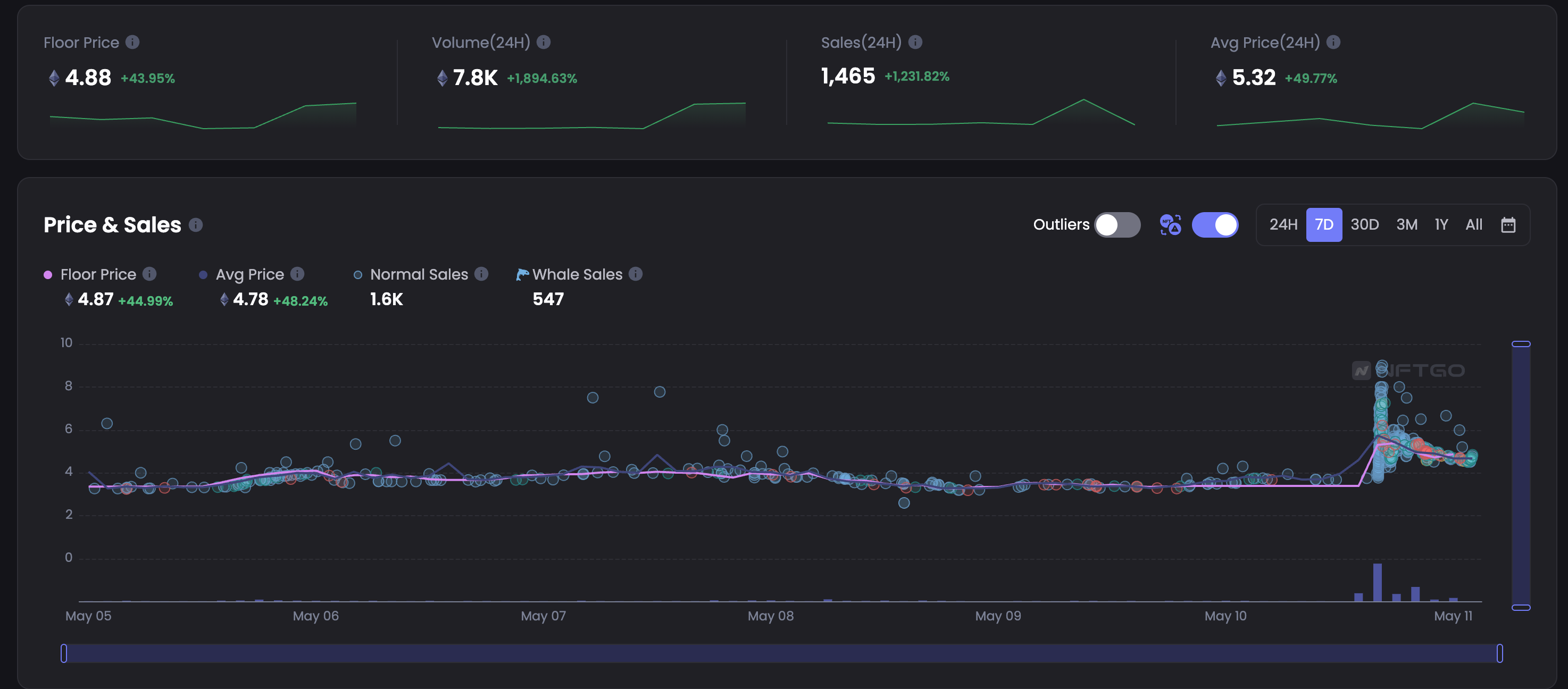Click the +1,231.82% sales change
The height and width of the screenshot is (689, 1568).
(916, 77)
